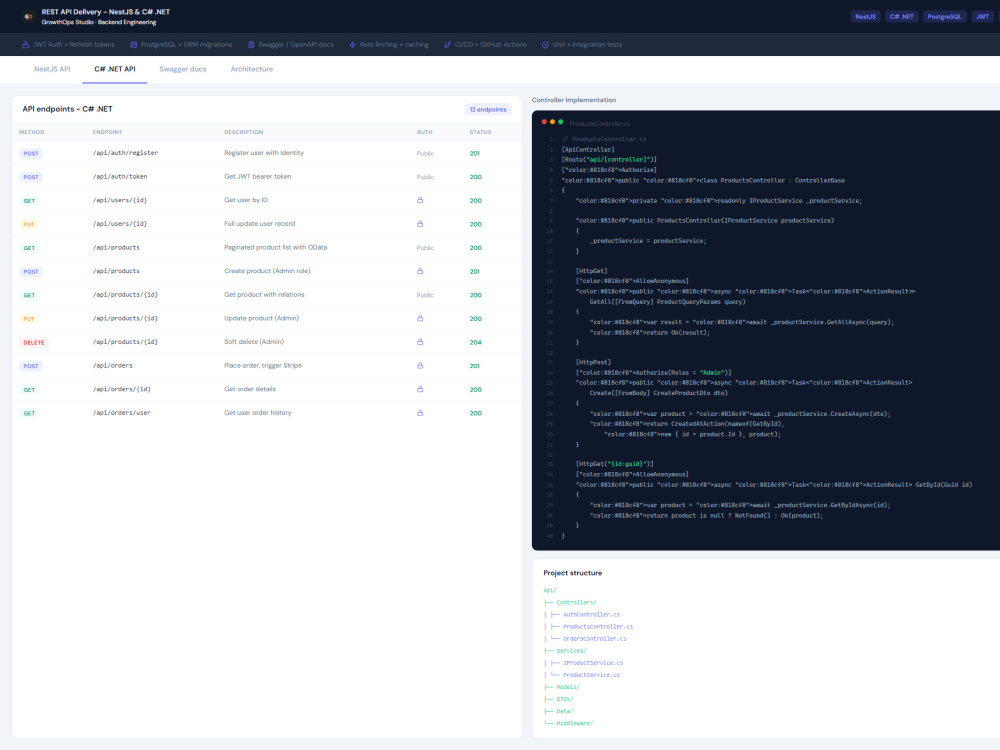Click the JWT tag in the header

pyautogui.click(x=983, y=17)
